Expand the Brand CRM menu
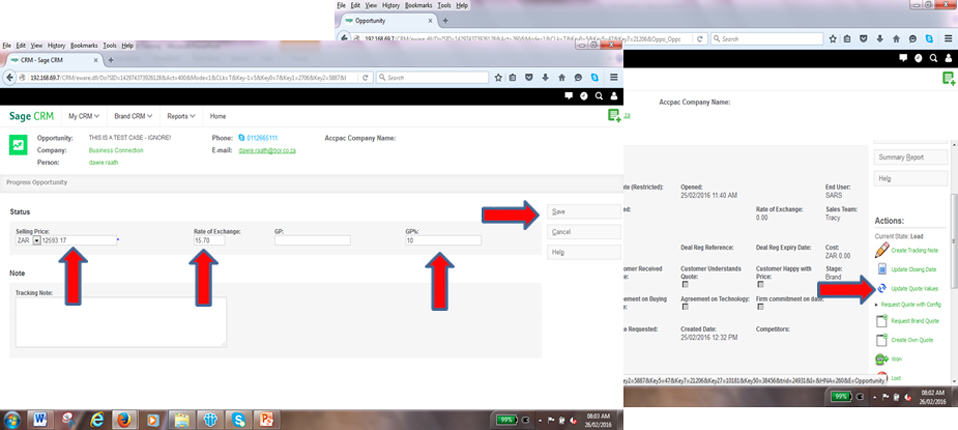The width and height of the screenshot is (958, 430). click(x=133, y=116)
